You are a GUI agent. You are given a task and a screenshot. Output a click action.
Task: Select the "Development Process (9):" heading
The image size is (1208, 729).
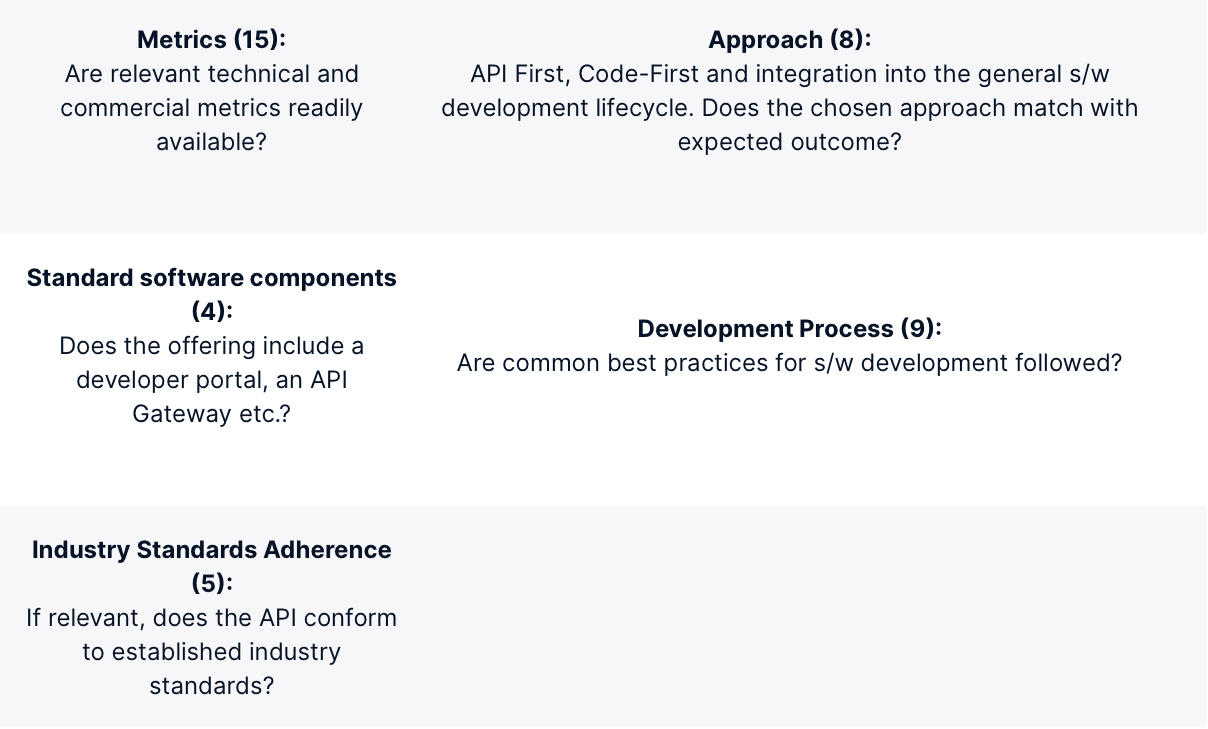pyautogui.click(x=789, y=329)
